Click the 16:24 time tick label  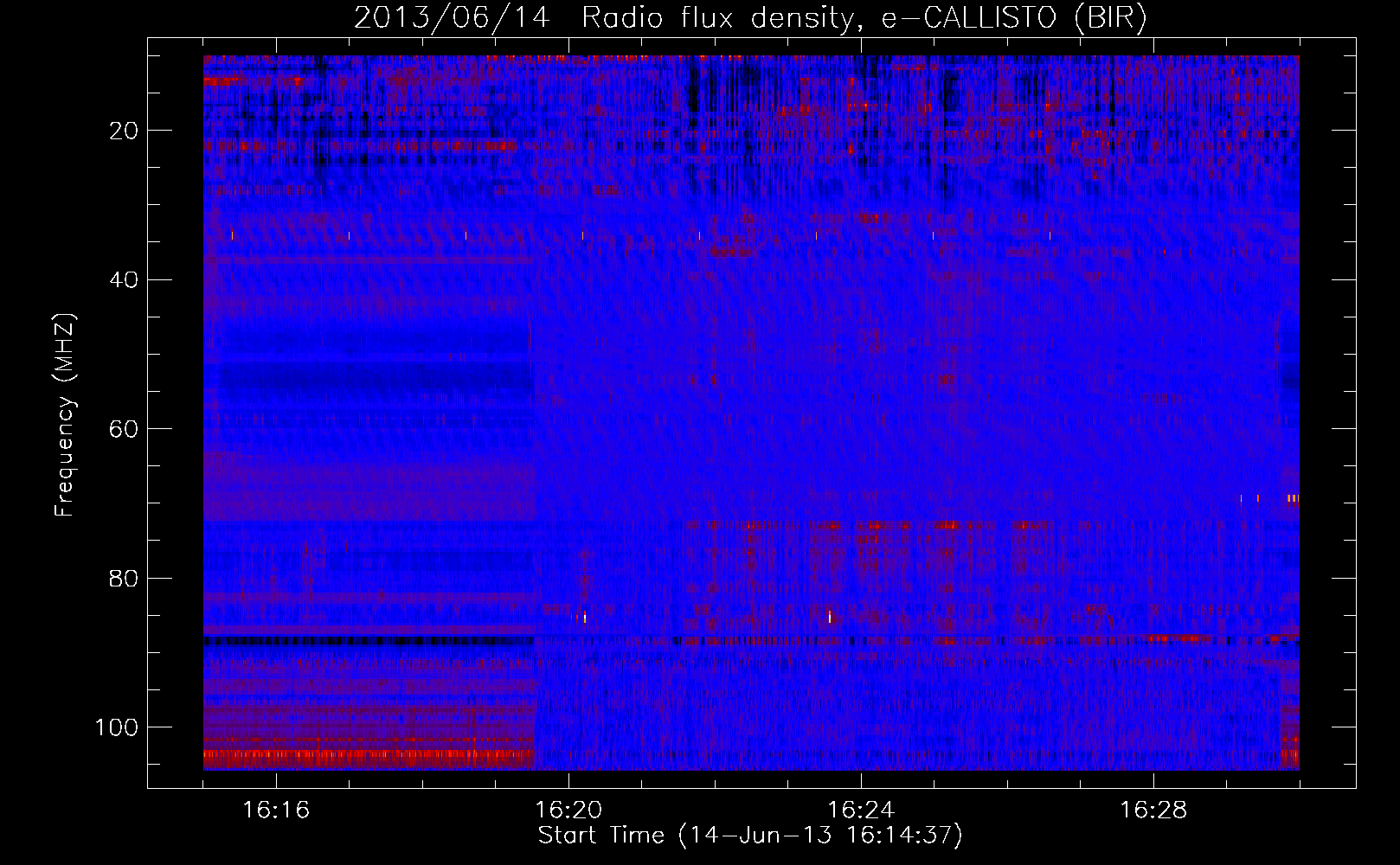click(x=861, y=811)
